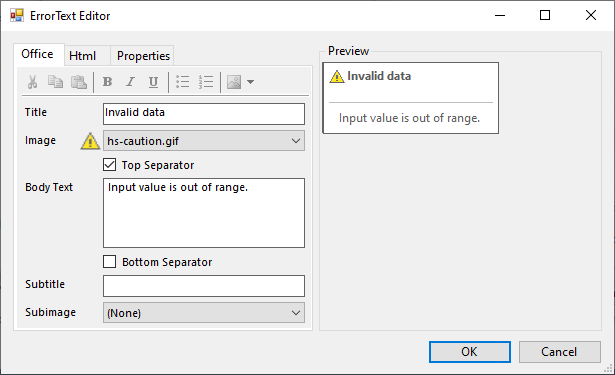This screenshot has height=375, width=615.
Task: Toggle italic formatting
Action: point(130,82)
